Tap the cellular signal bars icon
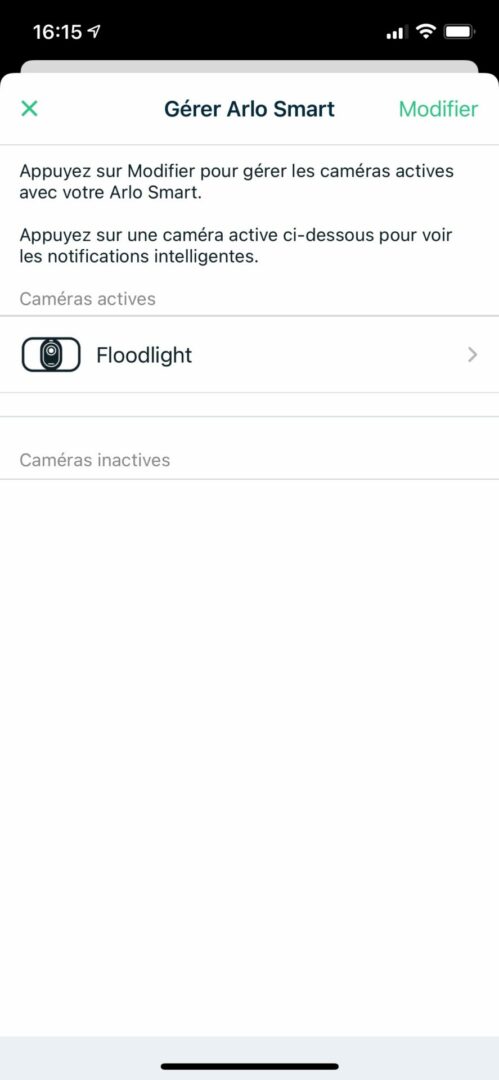 coord(396,32)
